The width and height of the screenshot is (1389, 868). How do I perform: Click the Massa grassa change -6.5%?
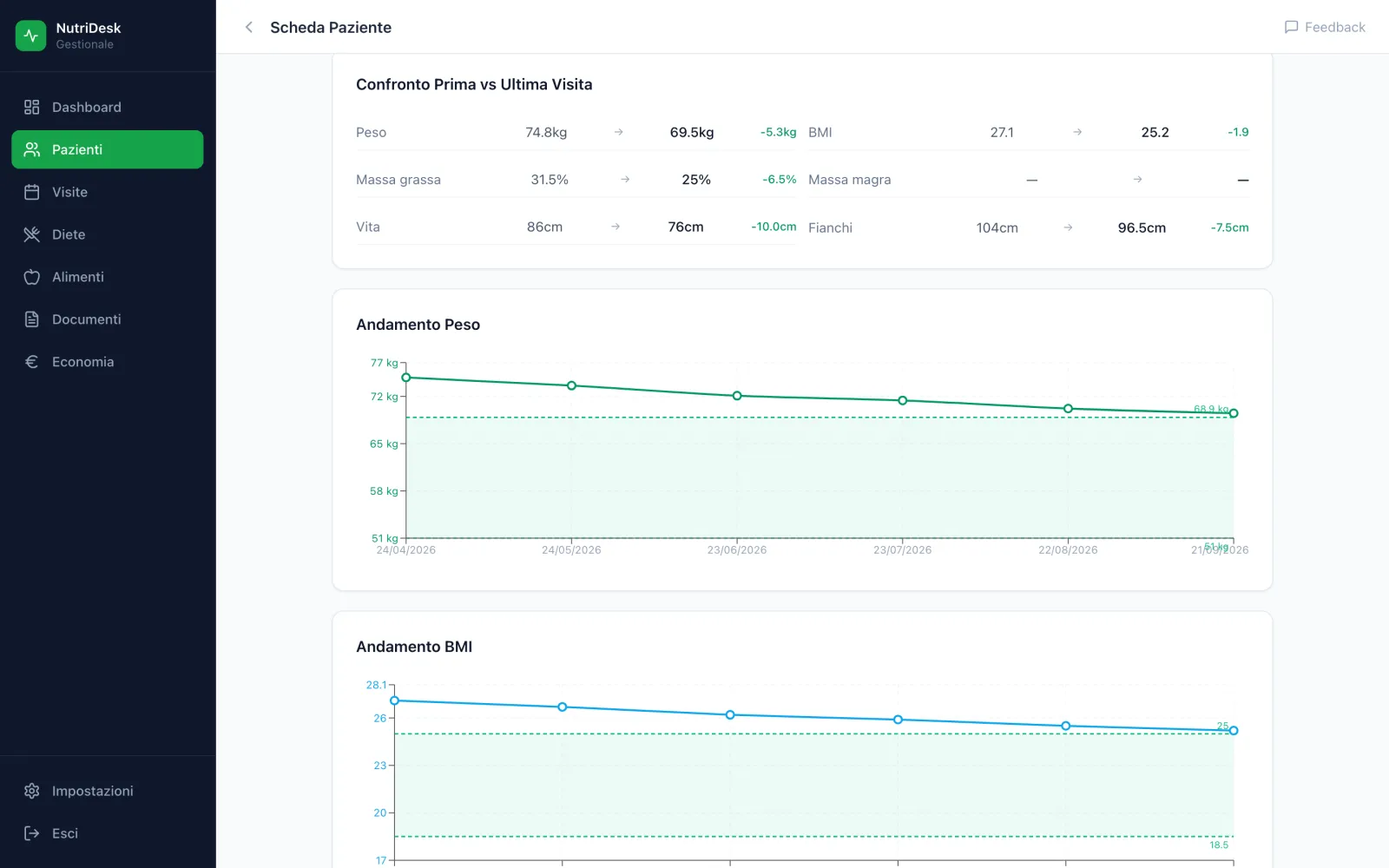[x=780, y=180]
